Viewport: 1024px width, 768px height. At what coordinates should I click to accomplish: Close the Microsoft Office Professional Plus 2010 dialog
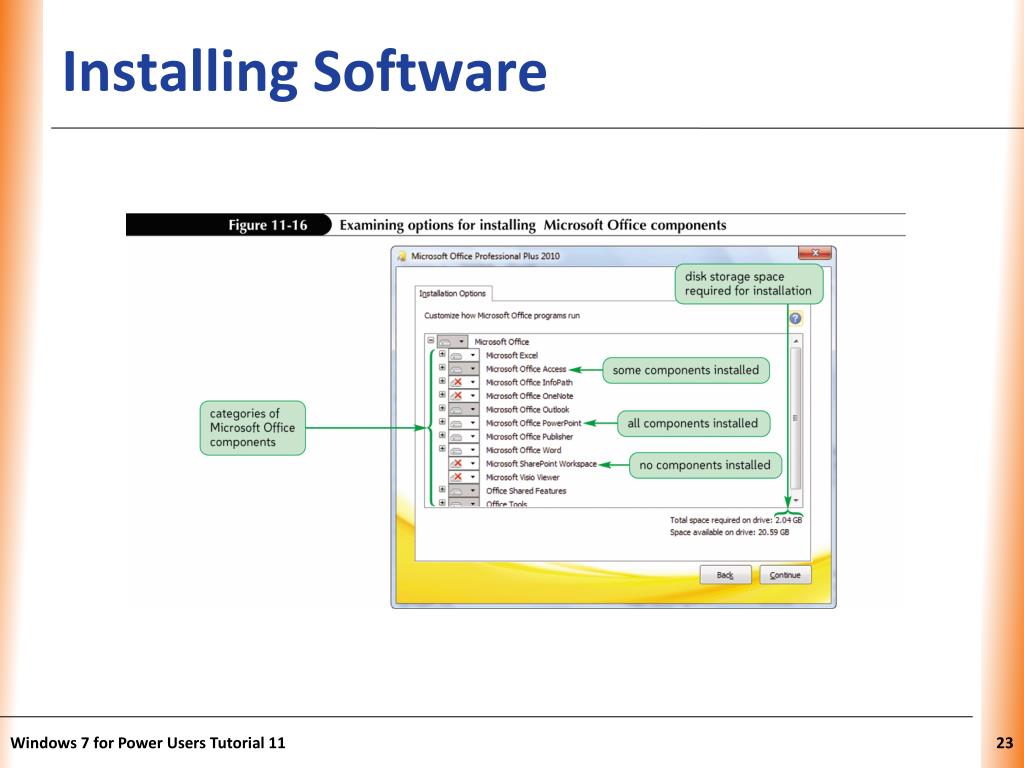coord(814,253)
